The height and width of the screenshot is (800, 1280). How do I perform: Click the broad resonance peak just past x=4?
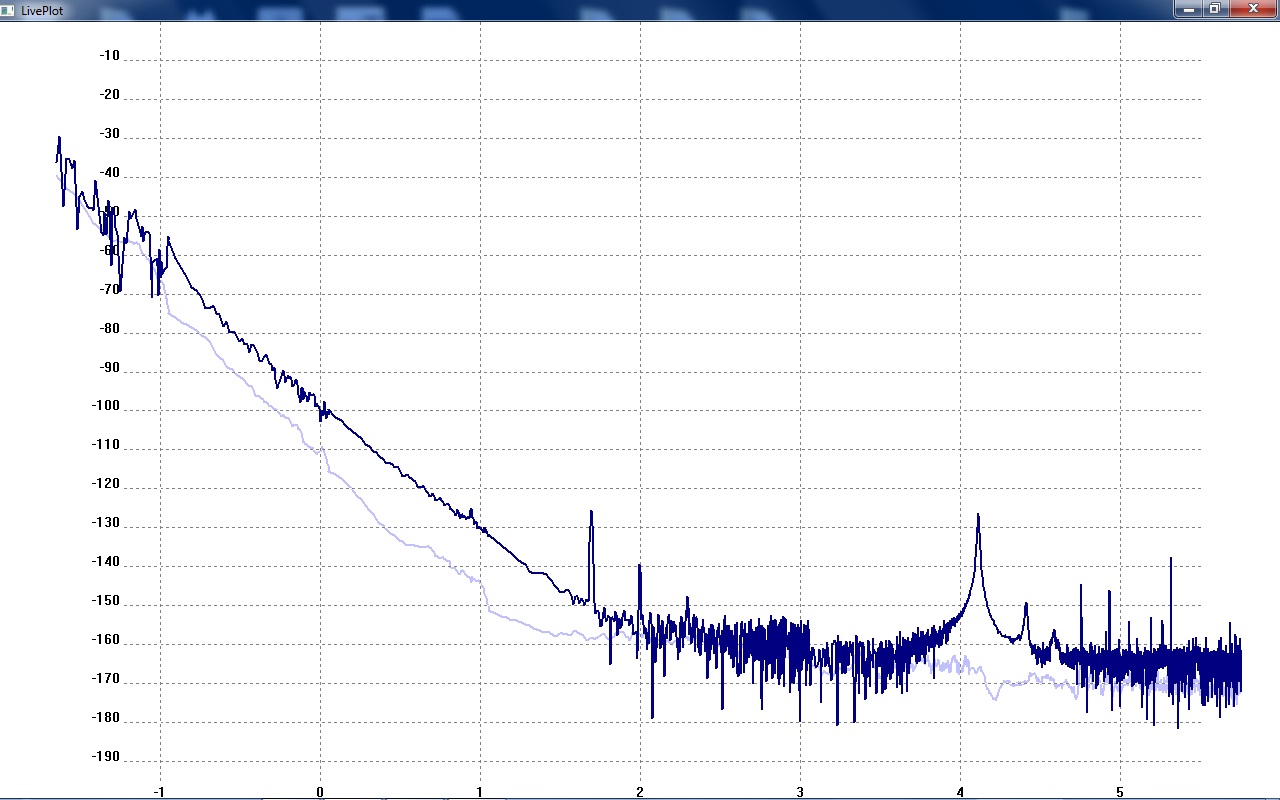pos(978,516)
